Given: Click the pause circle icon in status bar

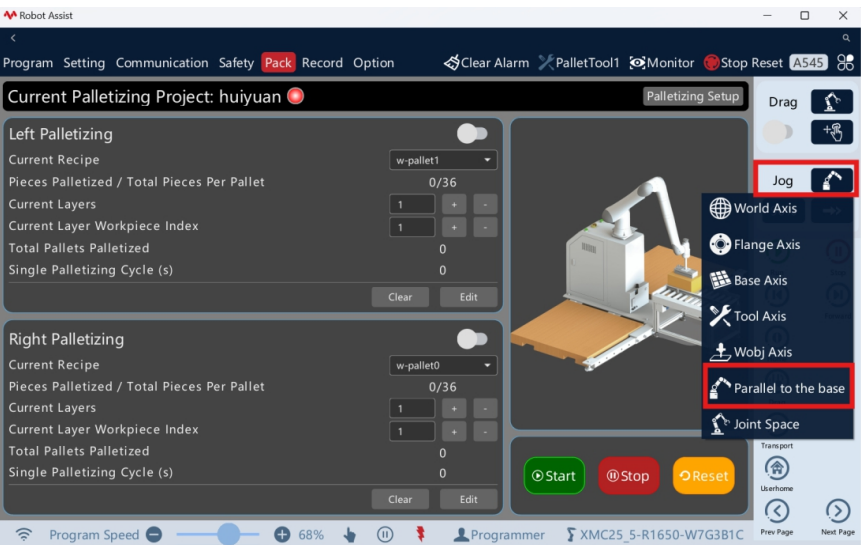Looking at the screenshot, I should (x=385, y=534).
